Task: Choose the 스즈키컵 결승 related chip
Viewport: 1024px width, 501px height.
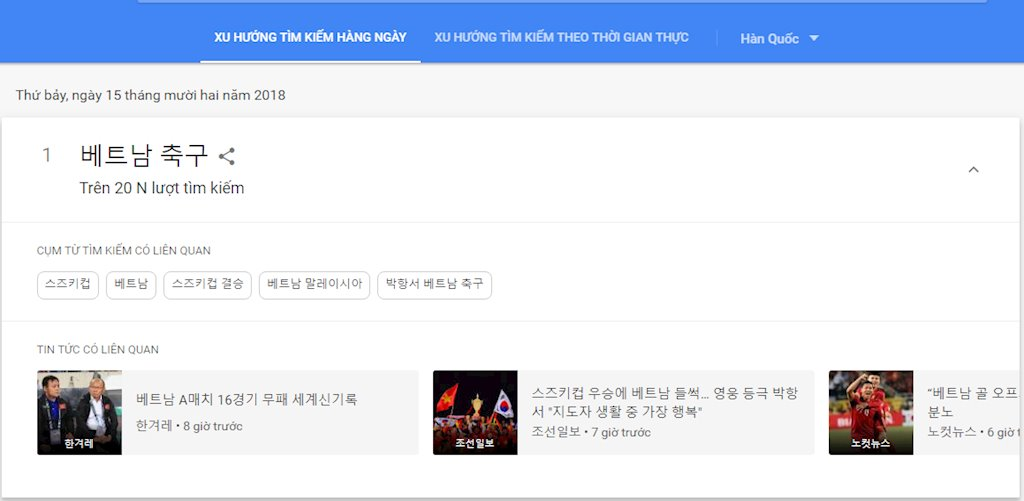Action: pos(207,284)
